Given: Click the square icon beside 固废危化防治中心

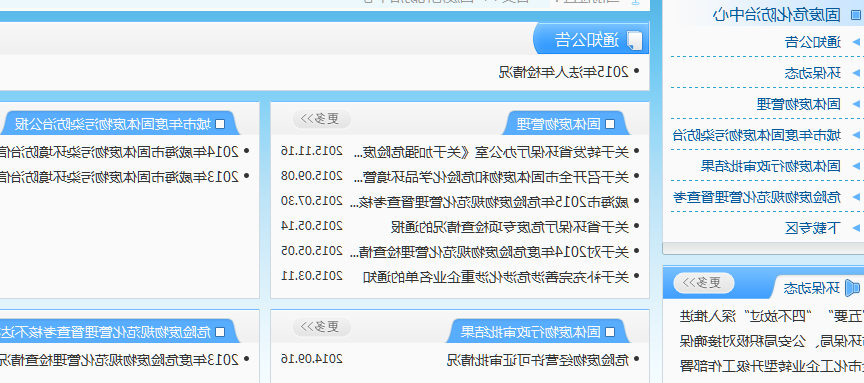Looking at the screenshot, I should tap(855, 15).
